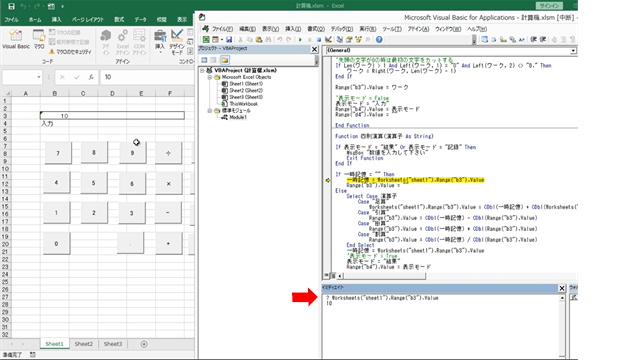Click calculator button 7 on sheet

click(58, 153)
